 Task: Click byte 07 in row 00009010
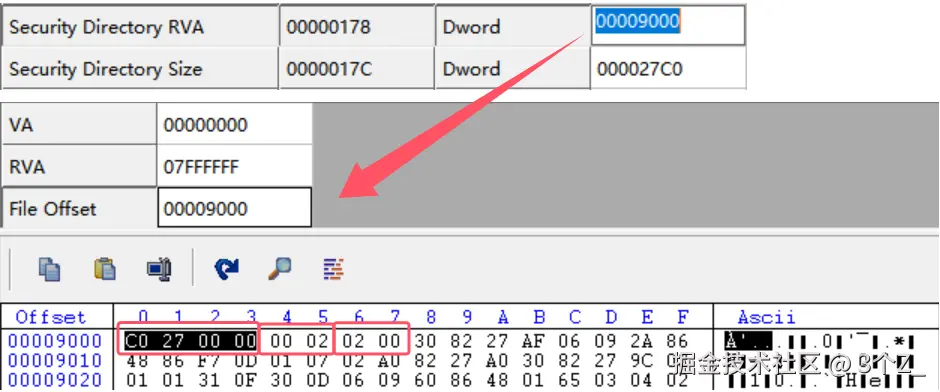(x=317, y=360)
